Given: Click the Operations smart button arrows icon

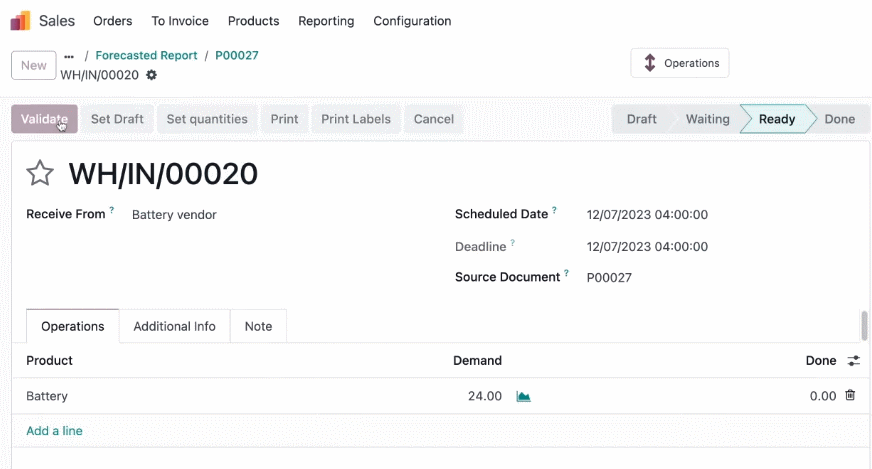Looking at the screenshot, I should 650,63.
